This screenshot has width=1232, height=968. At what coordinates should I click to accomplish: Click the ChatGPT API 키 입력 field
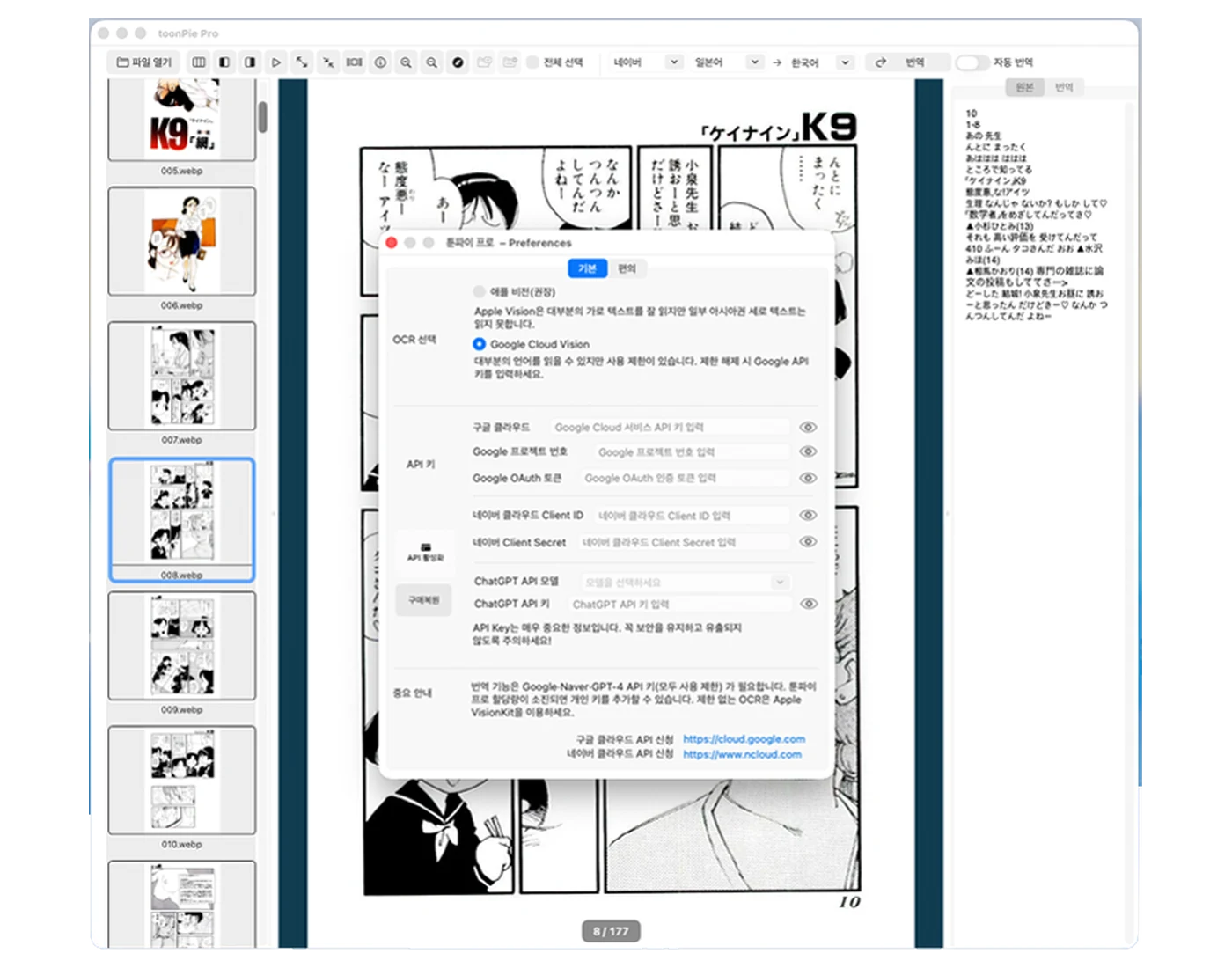(678, 604)
